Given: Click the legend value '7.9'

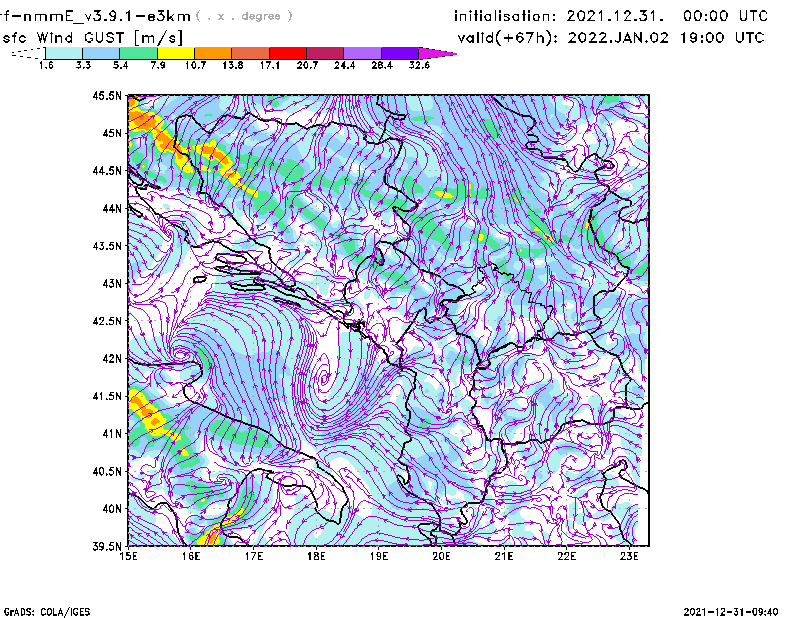Looking at the screenshot, I should coord(158,65).
